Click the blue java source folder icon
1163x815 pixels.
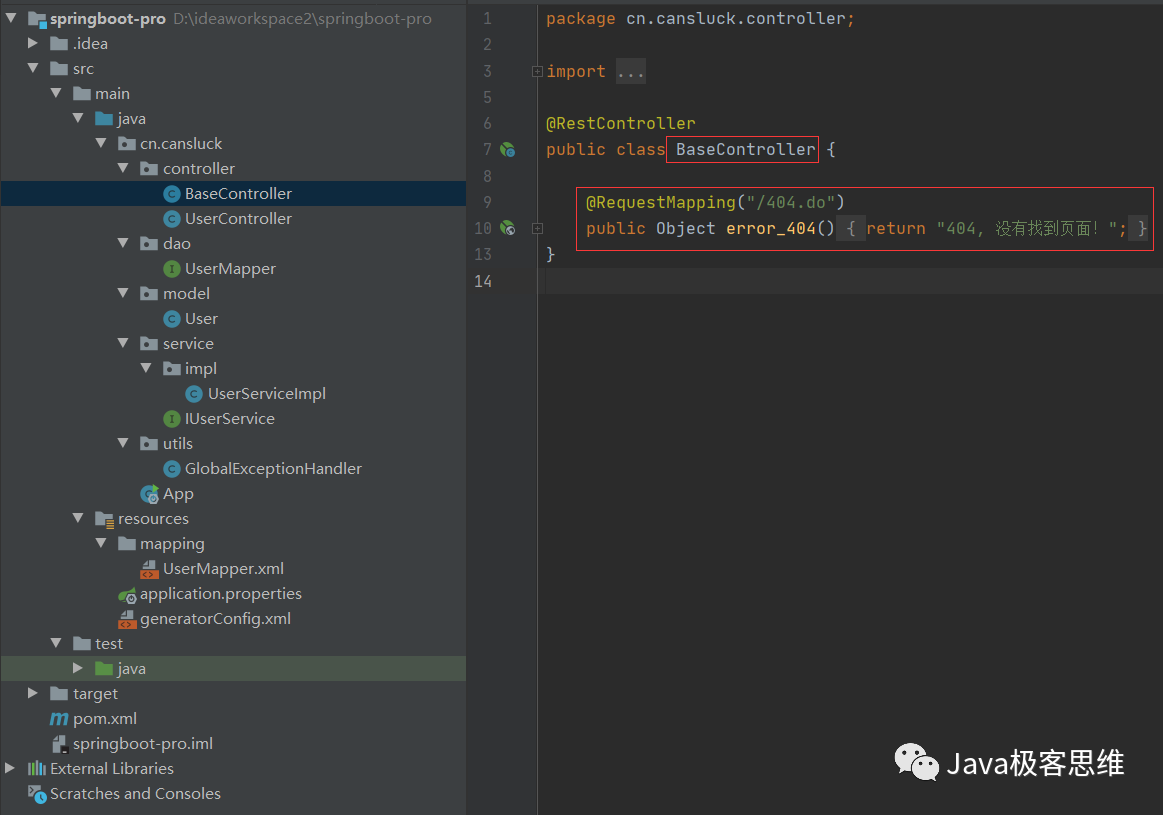105,119
